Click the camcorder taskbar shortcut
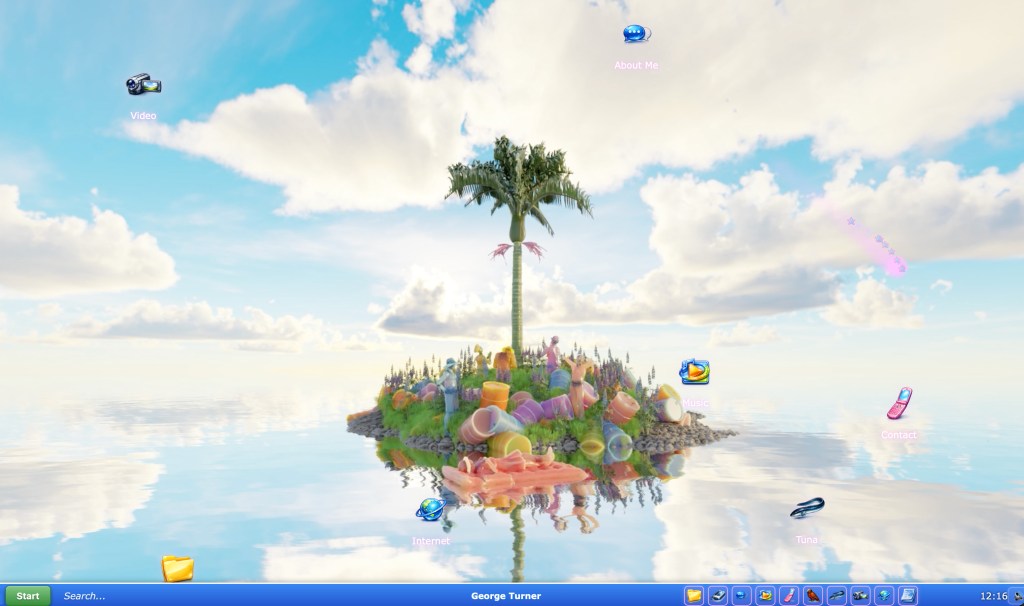 pos(860,596)
